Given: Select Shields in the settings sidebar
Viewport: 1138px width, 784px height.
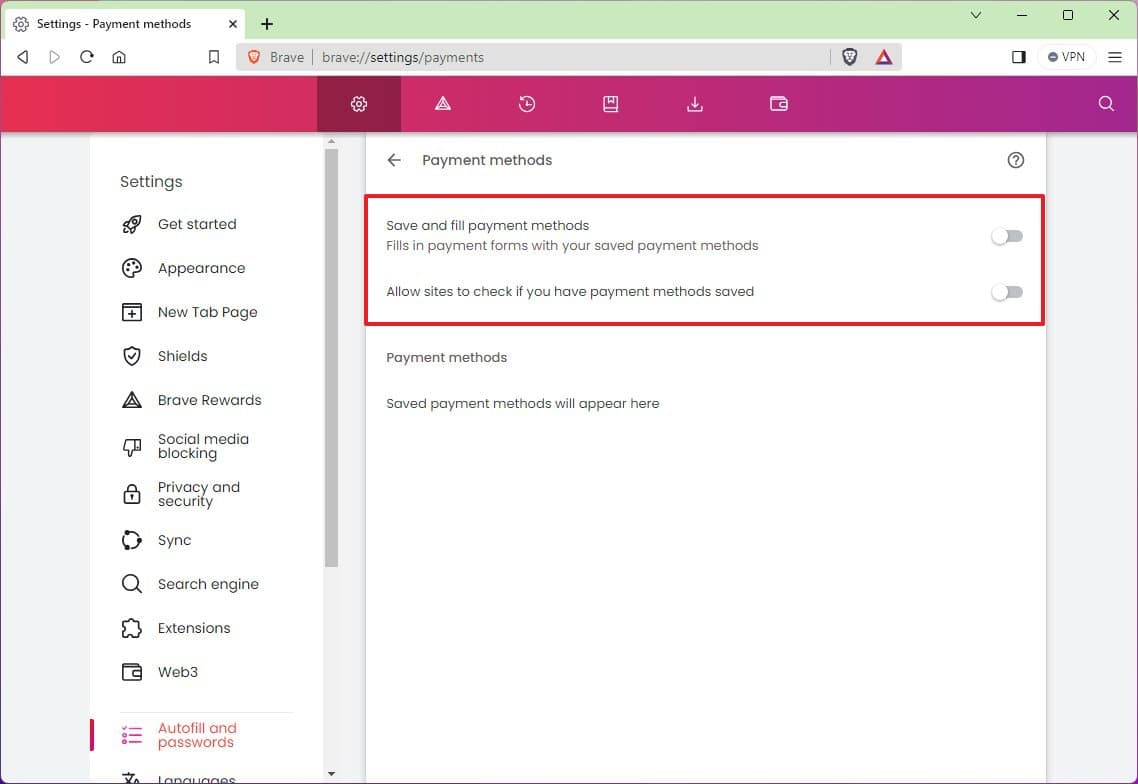Looking at the screenshot, I should pyautogui.click(x=183, y=356).
